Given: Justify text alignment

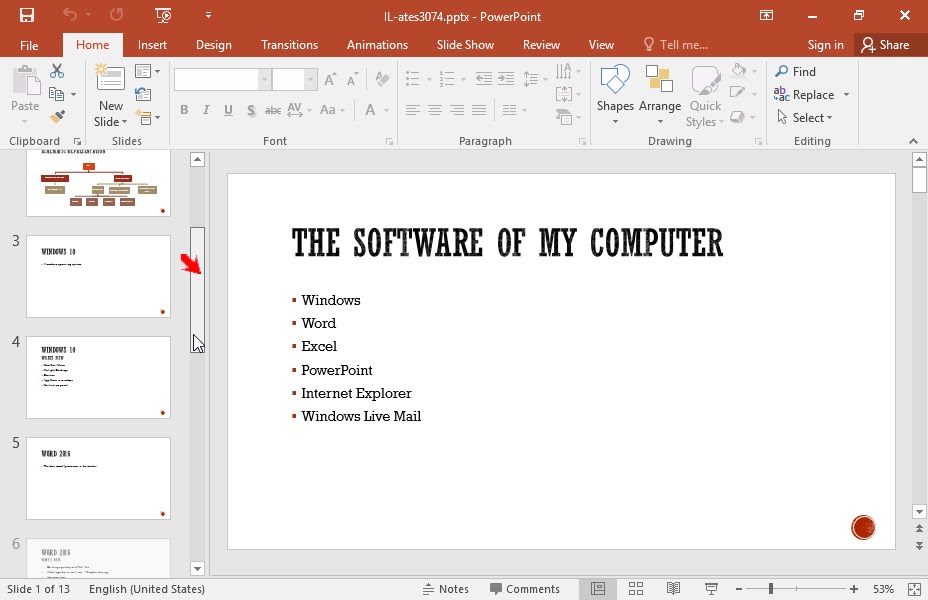Looking at the screenshot, I should [479, 110].
